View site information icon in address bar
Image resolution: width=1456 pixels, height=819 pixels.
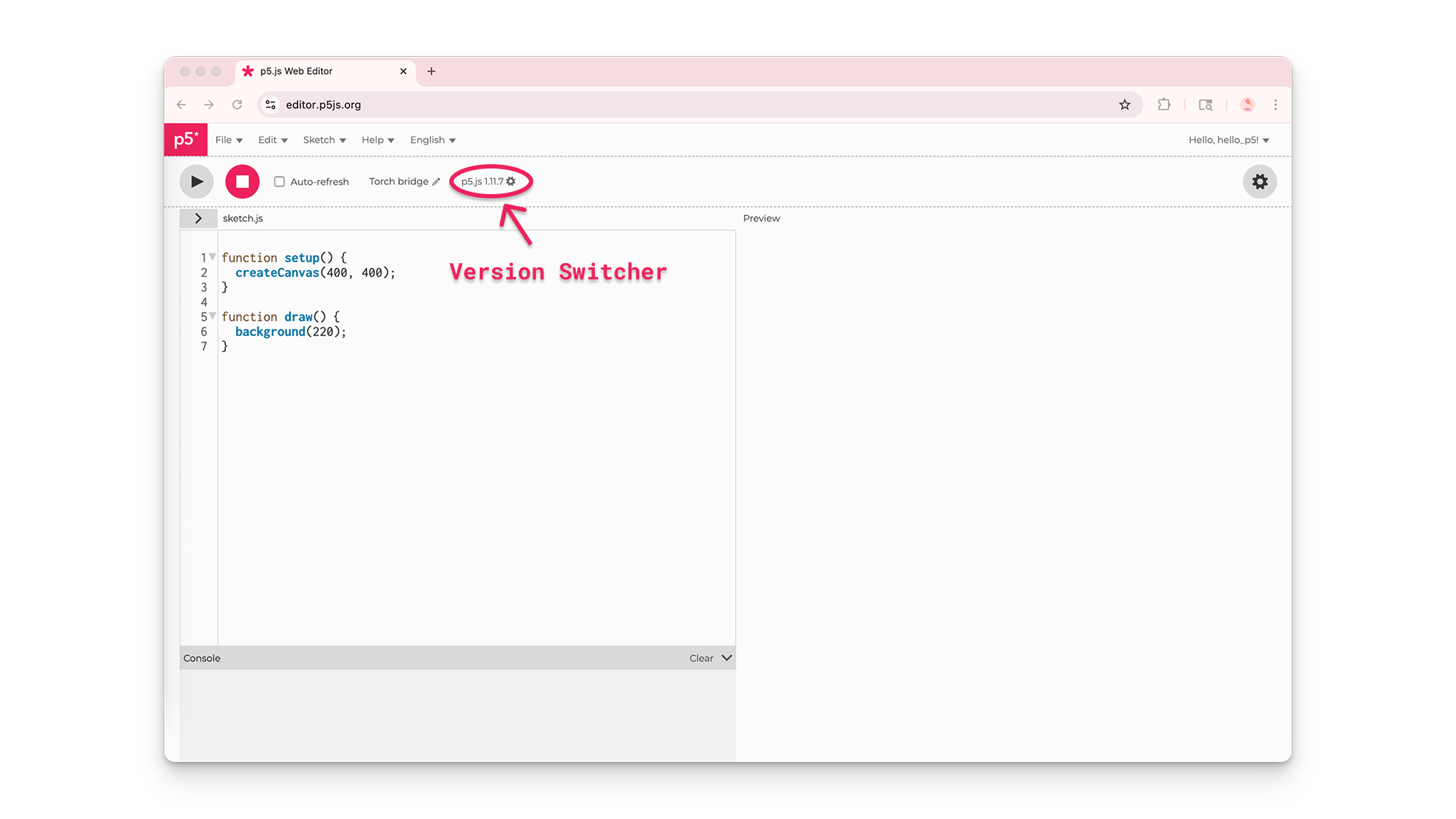coord(271,105)
